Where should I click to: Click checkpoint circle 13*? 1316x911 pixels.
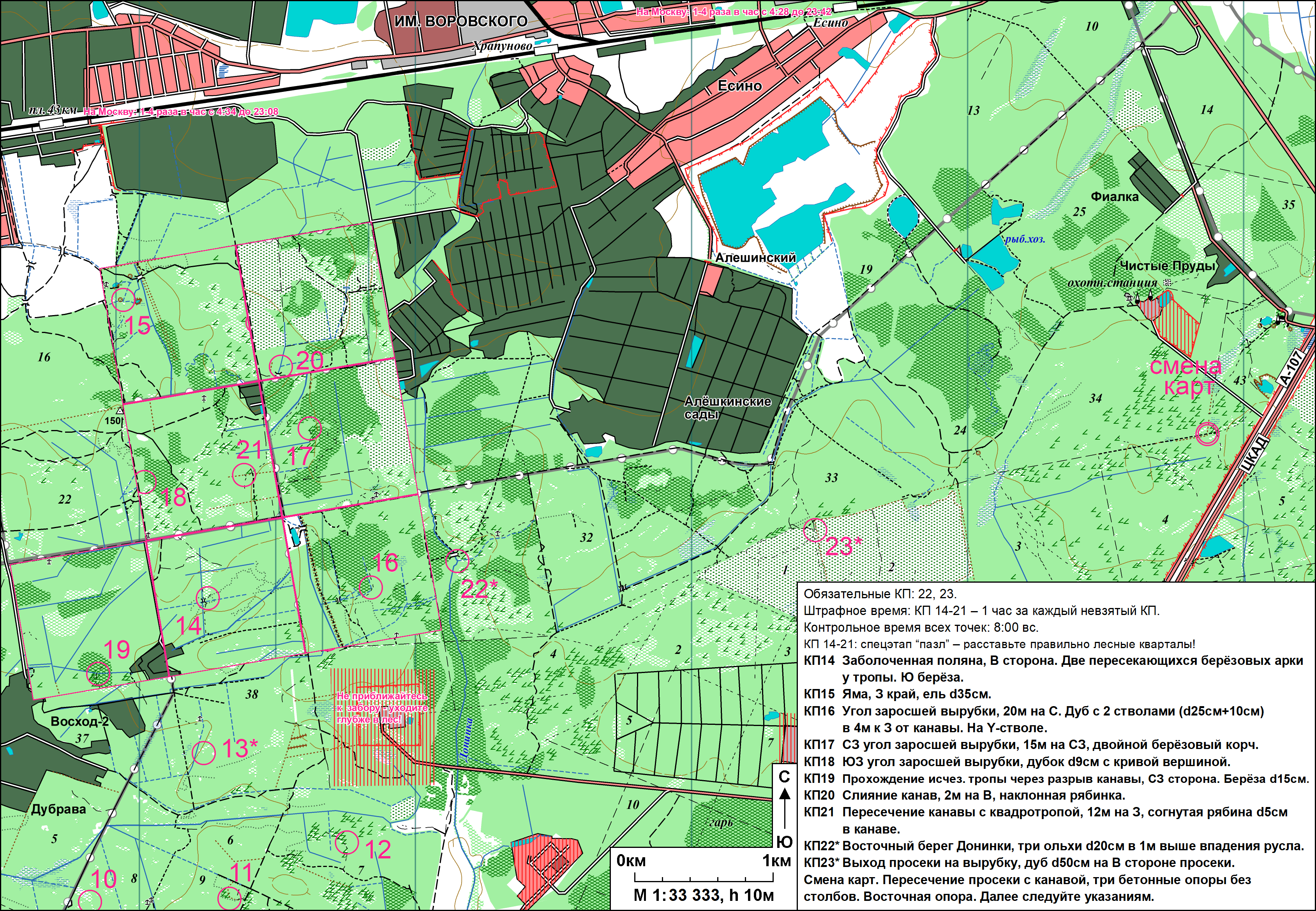coord(203,753)
